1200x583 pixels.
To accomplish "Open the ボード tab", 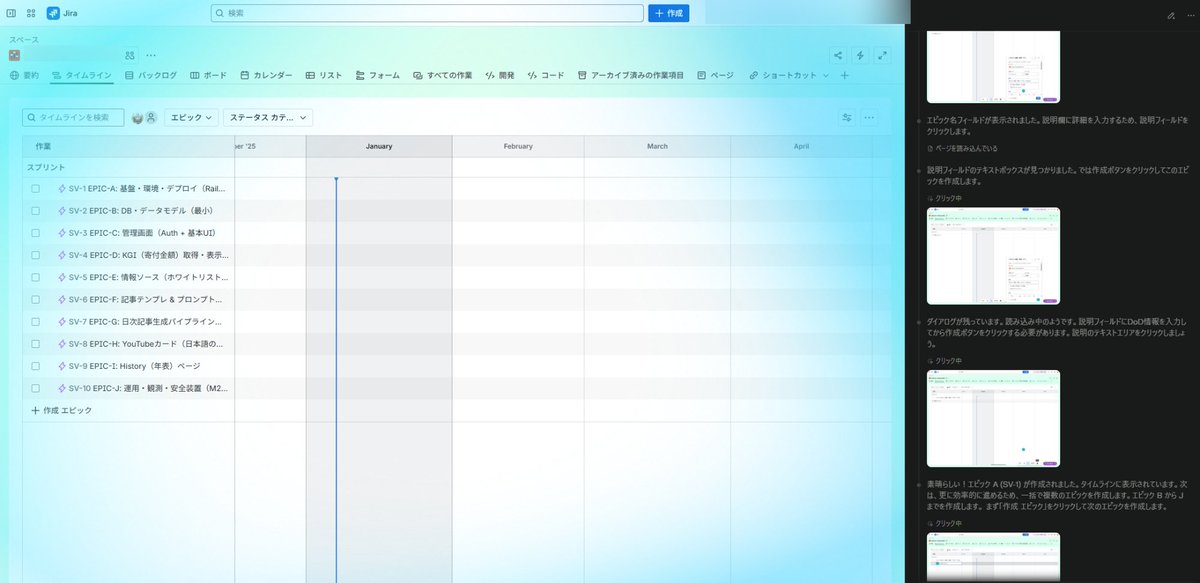I will pos(208,75).
